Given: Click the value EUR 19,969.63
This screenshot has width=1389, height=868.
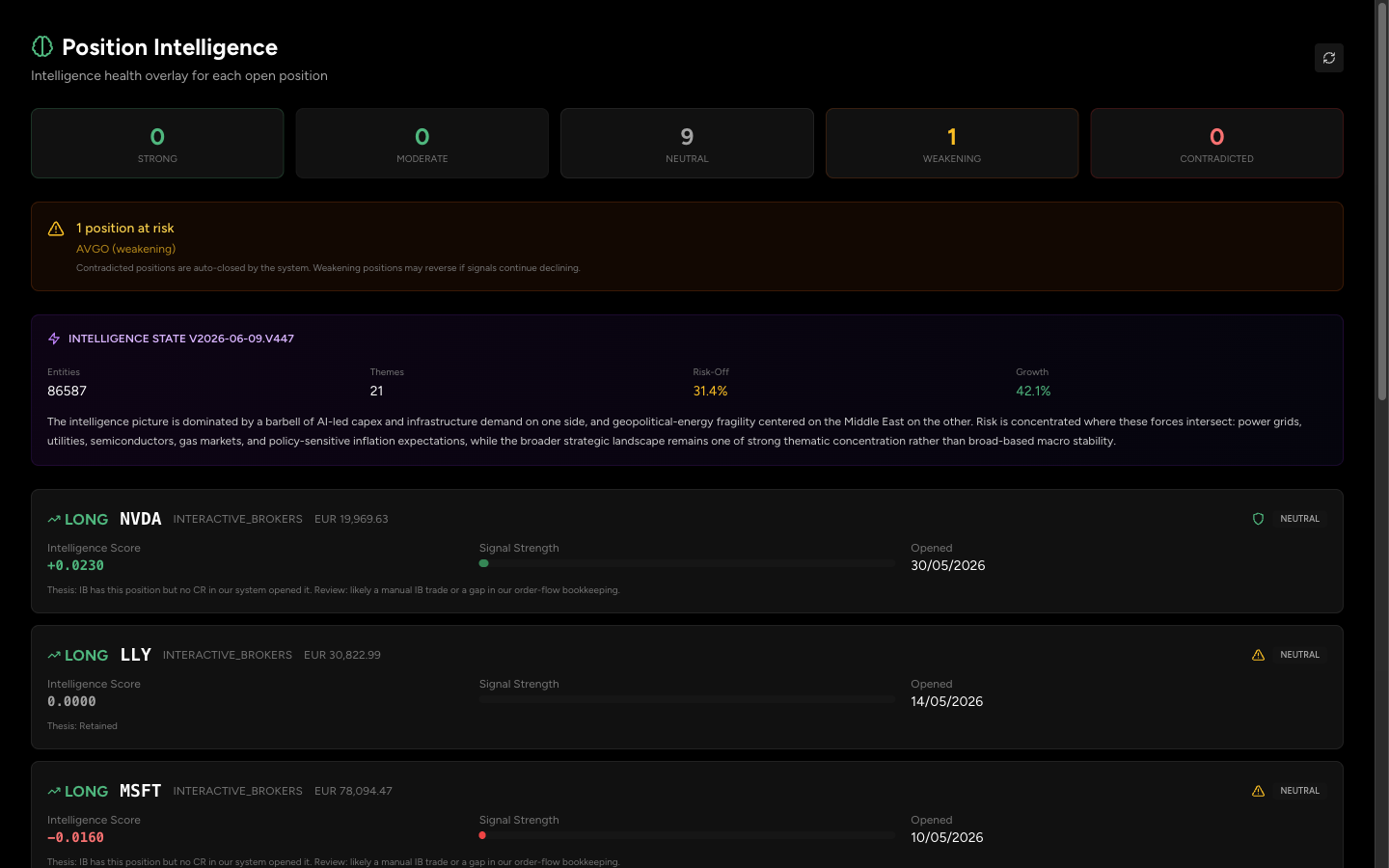Looking at the screenshot, I should click(351, 519).
